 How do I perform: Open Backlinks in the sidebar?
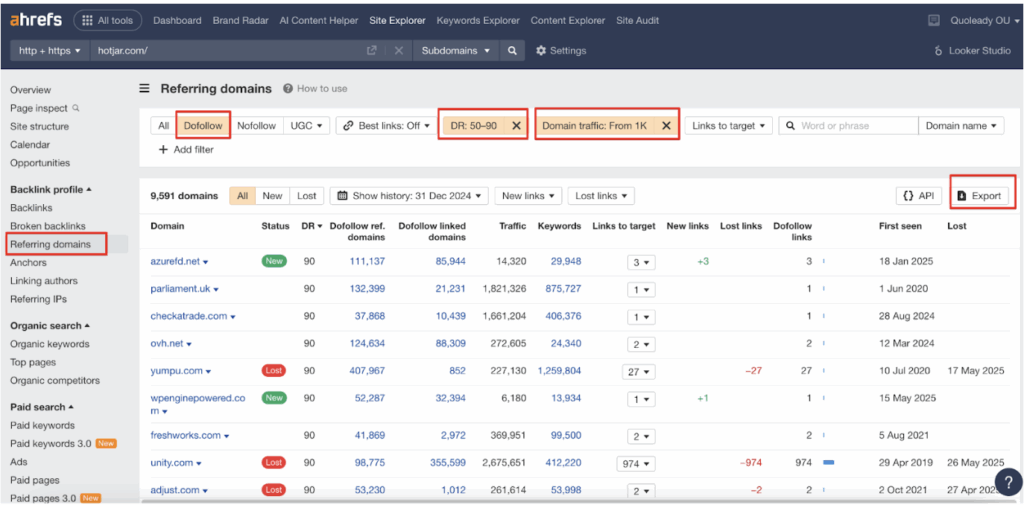(31, 207)
